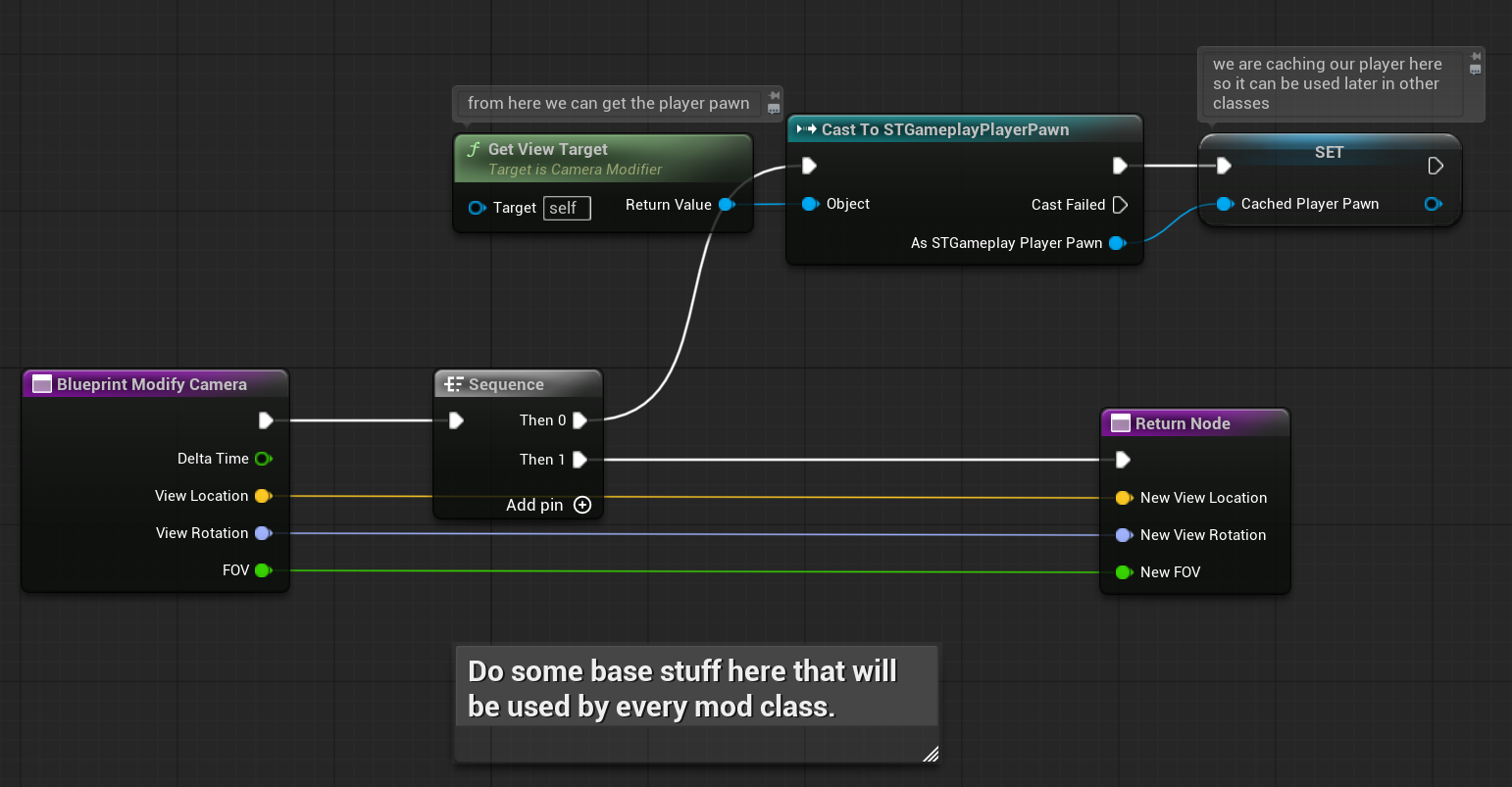This screenshot has width=1512, height=787.
Task: Select the Cast To STGameplayPlayerPawn node header
Action: (x=944, y=129)
